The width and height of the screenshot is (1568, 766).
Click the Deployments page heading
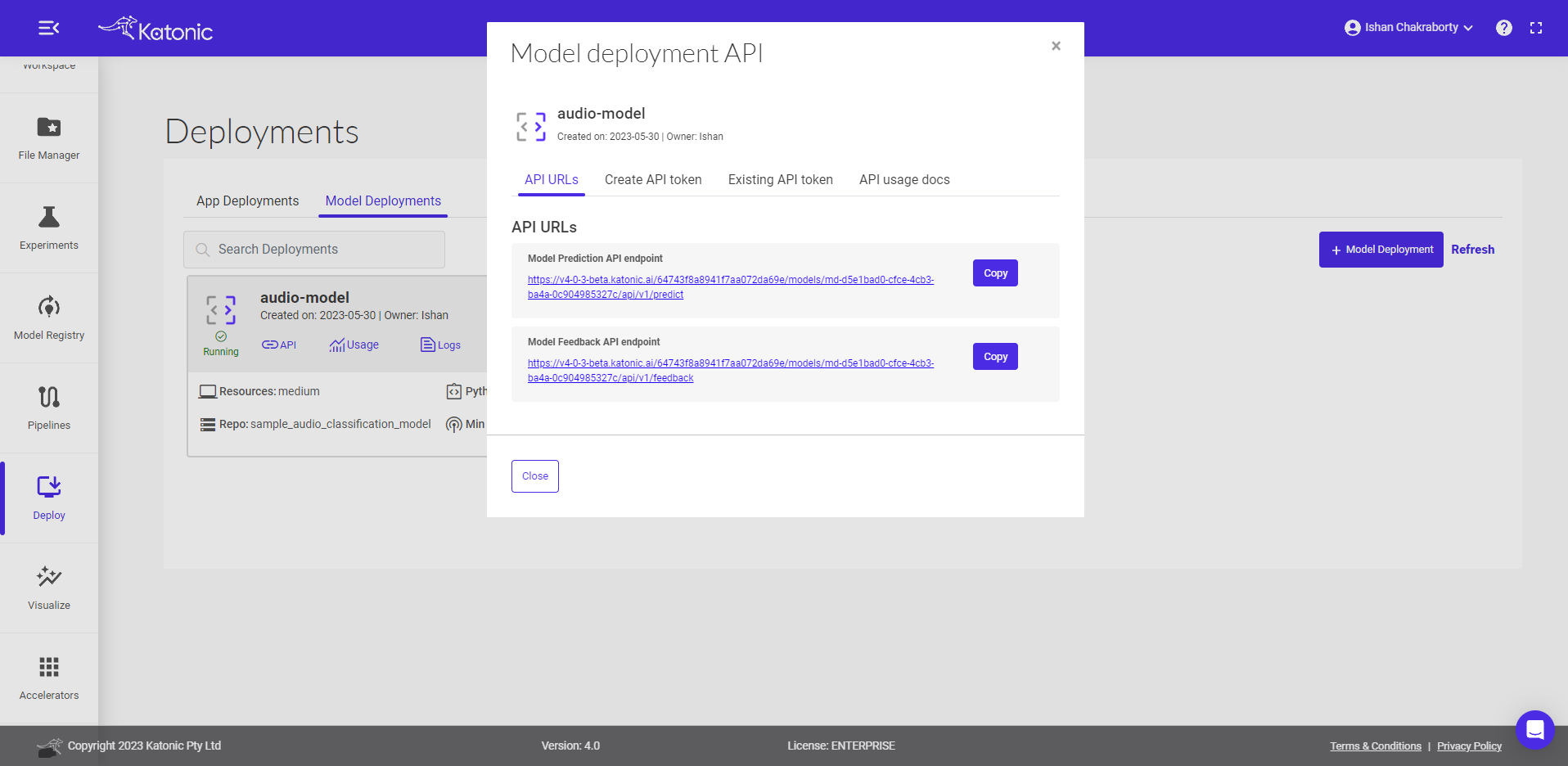tap(262, 133)
